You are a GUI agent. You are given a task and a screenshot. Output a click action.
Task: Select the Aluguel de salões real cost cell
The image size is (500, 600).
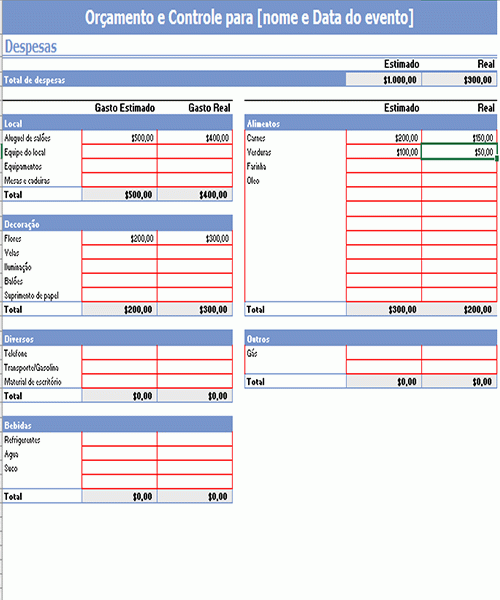coord(195,137)
